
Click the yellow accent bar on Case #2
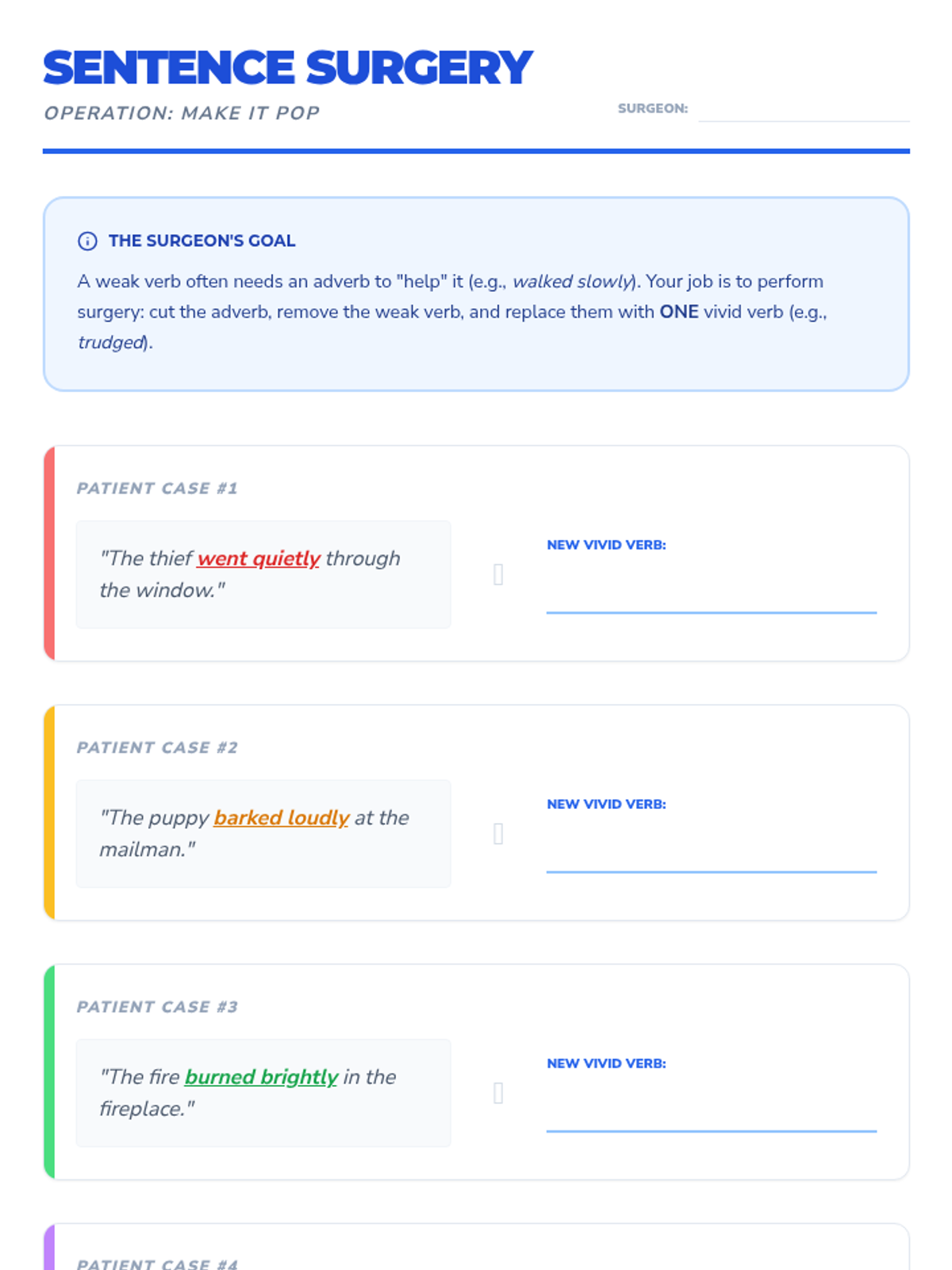pyautogui.click(x=49, y=813)
